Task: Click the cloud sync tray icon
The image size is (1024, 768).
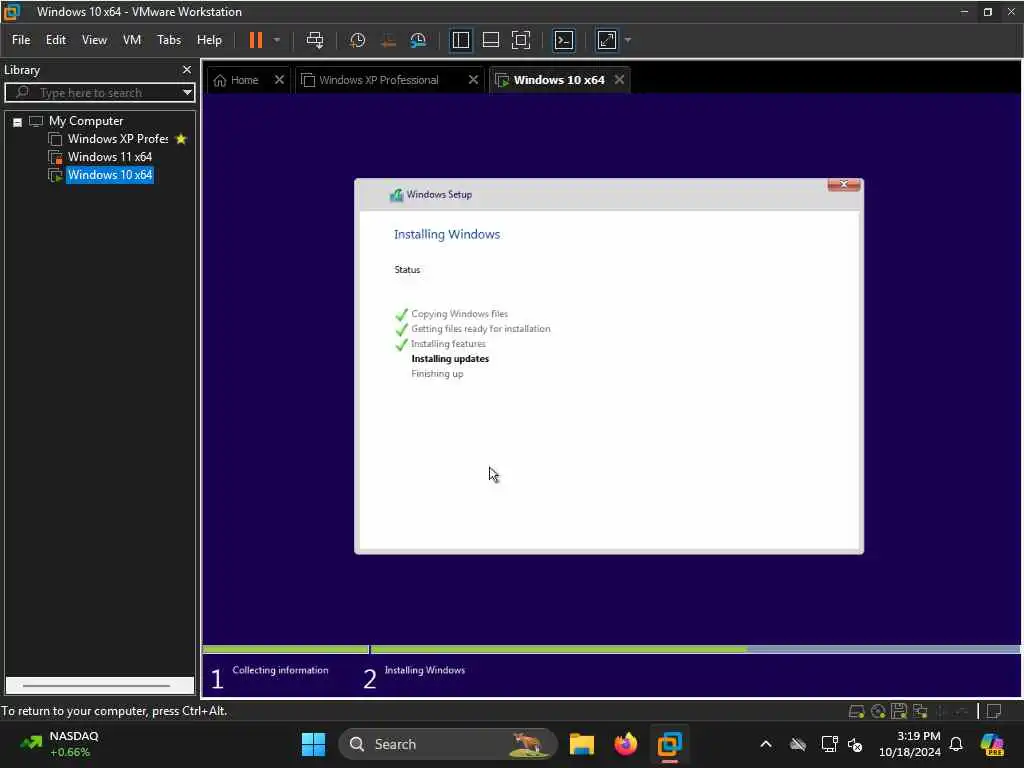Action: 797,744
